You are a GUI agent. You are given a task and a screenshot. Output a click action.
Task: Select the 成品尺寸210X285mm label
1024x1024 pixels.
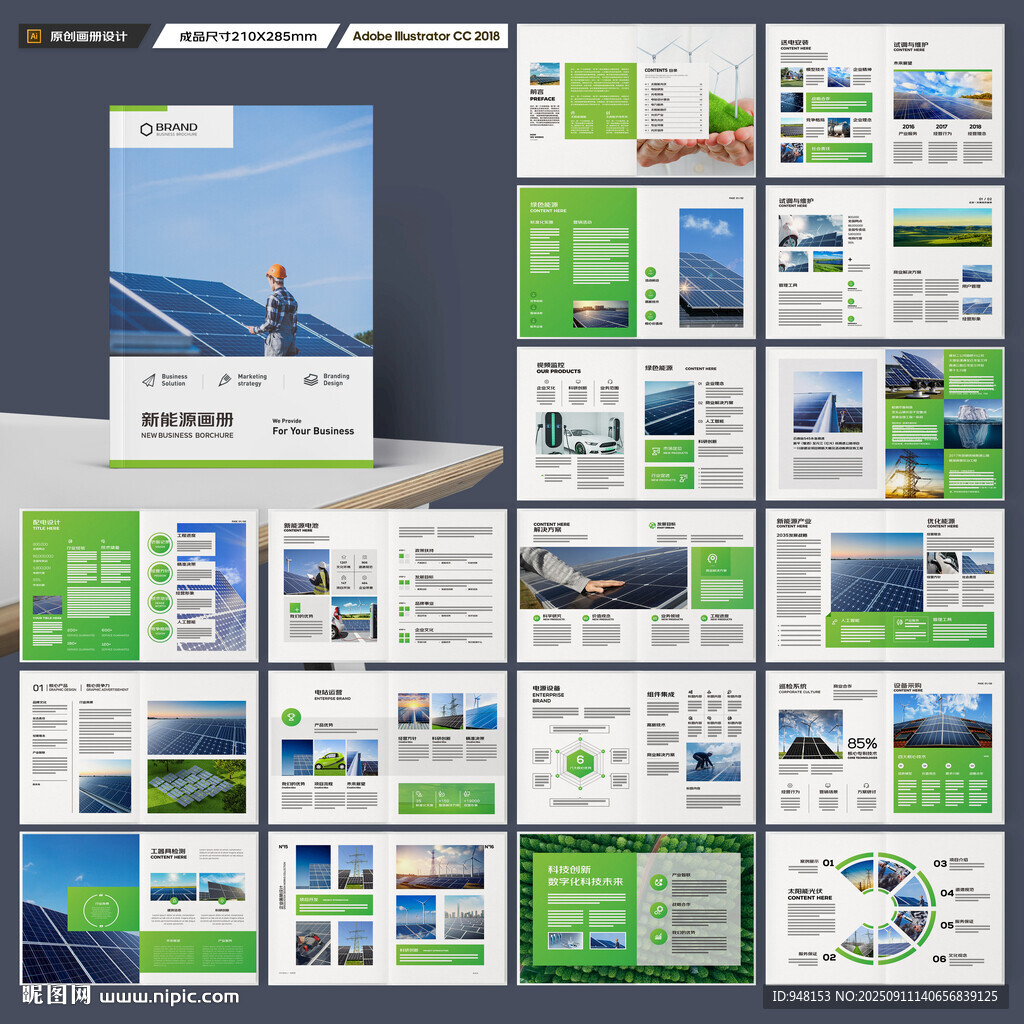click(x=248, y=37)
